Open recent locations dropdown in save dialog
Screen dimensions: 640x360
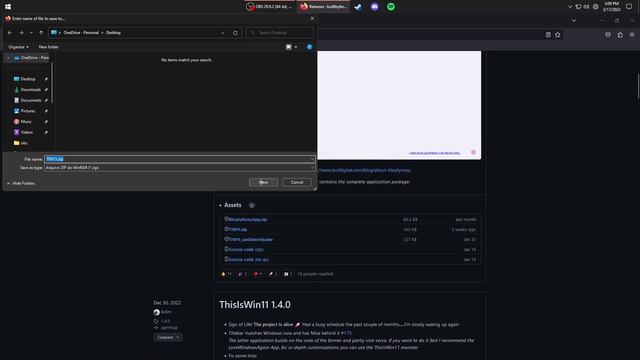point(31,33)
